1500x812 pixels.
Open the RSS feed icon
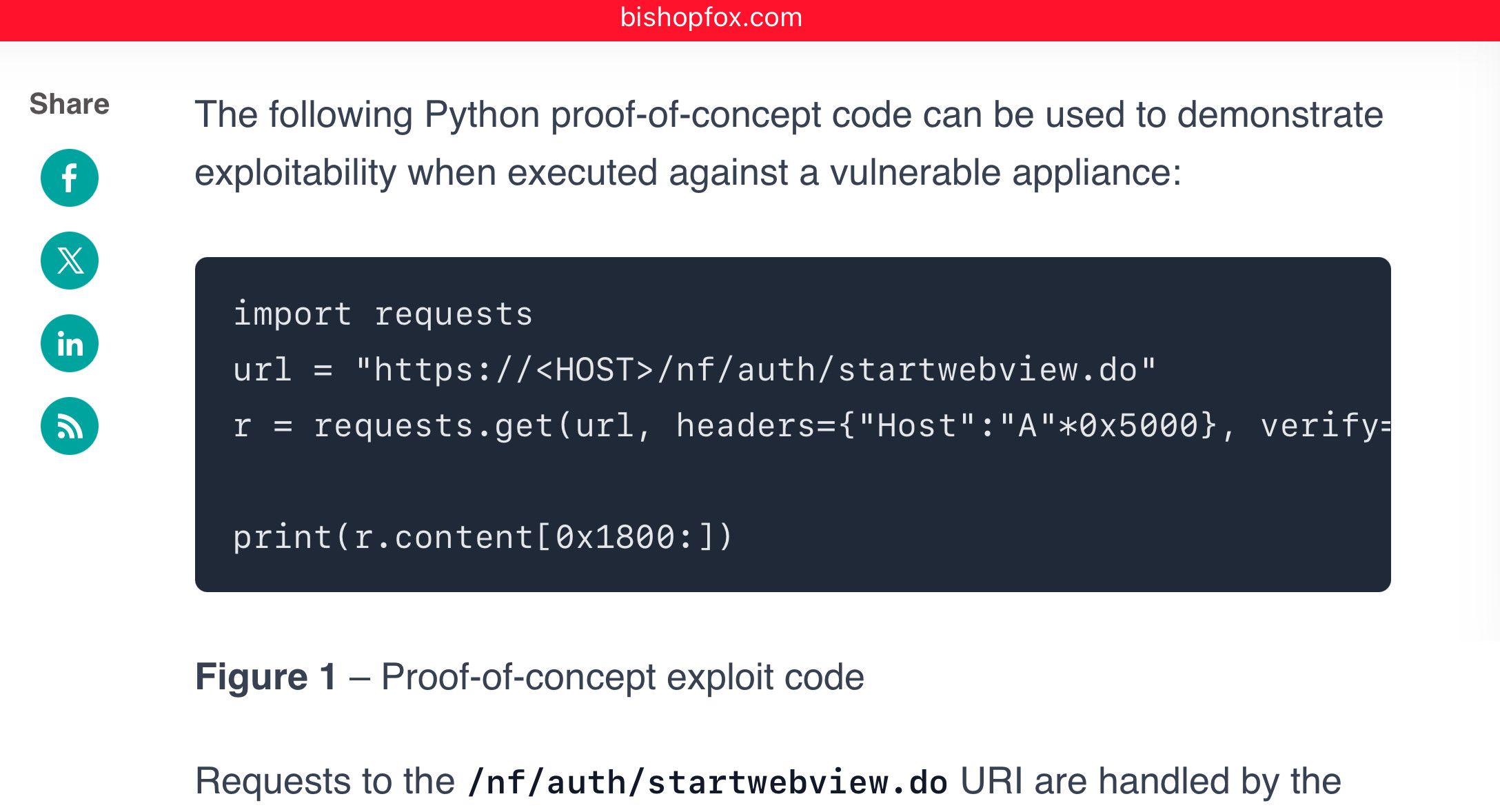(x=70, y=426)
